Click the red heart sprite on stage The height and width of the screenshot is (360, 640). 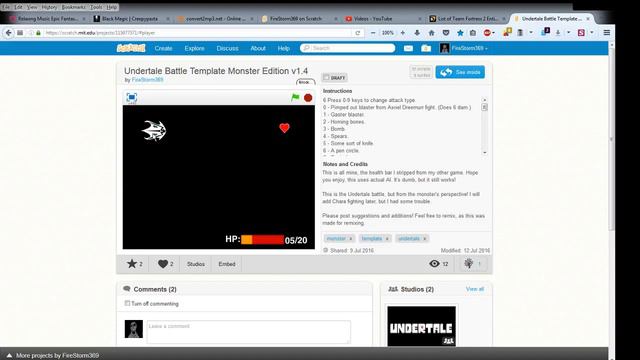284,128
